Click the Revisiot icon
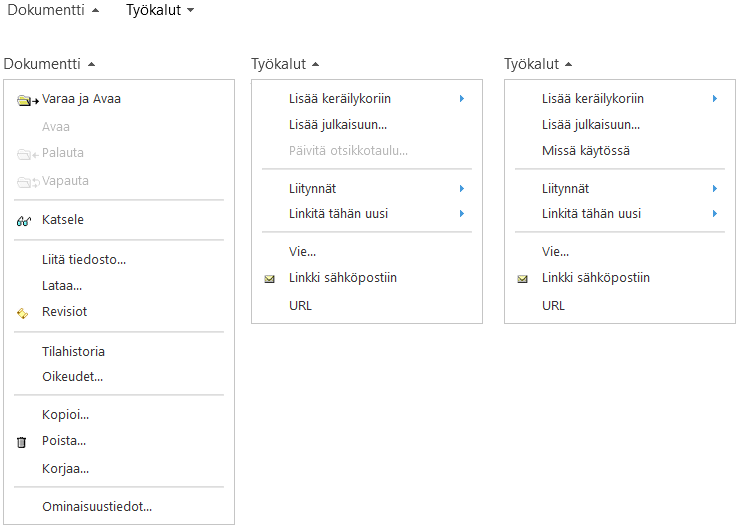 [x=23, y=313]
